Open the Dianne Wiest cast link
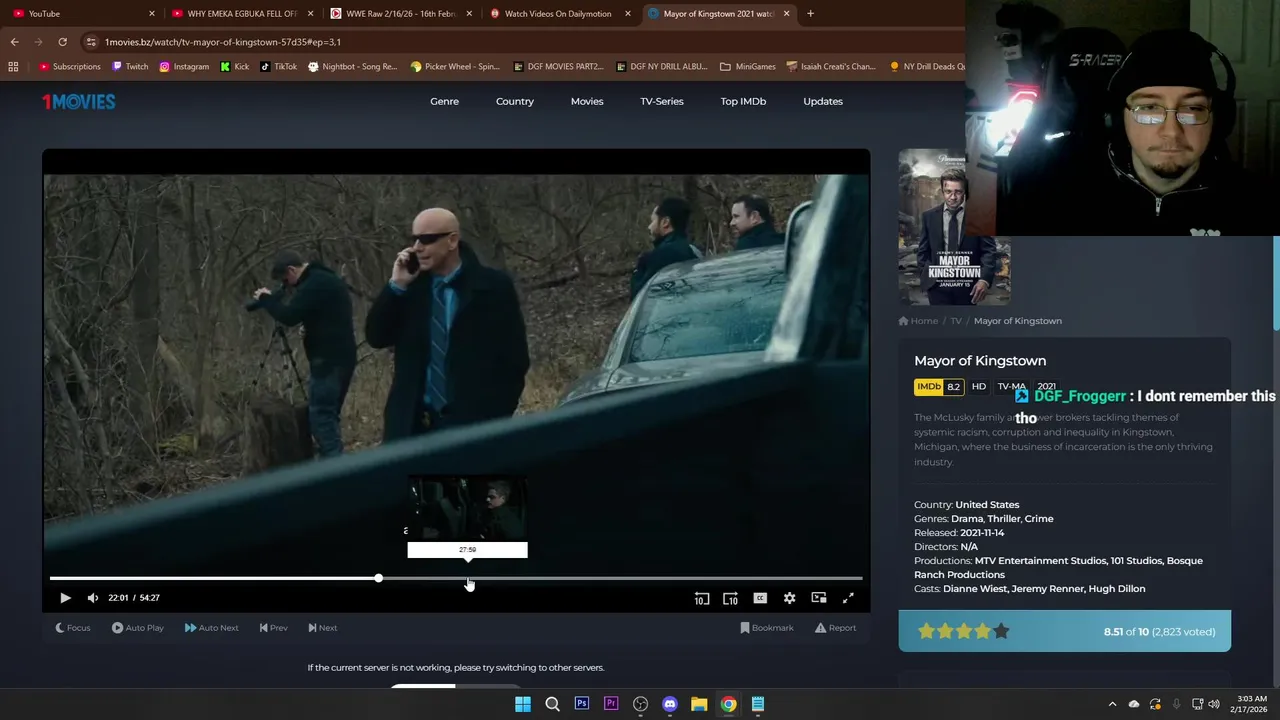This screenshot has width=1280, height=720. [974, 589]
